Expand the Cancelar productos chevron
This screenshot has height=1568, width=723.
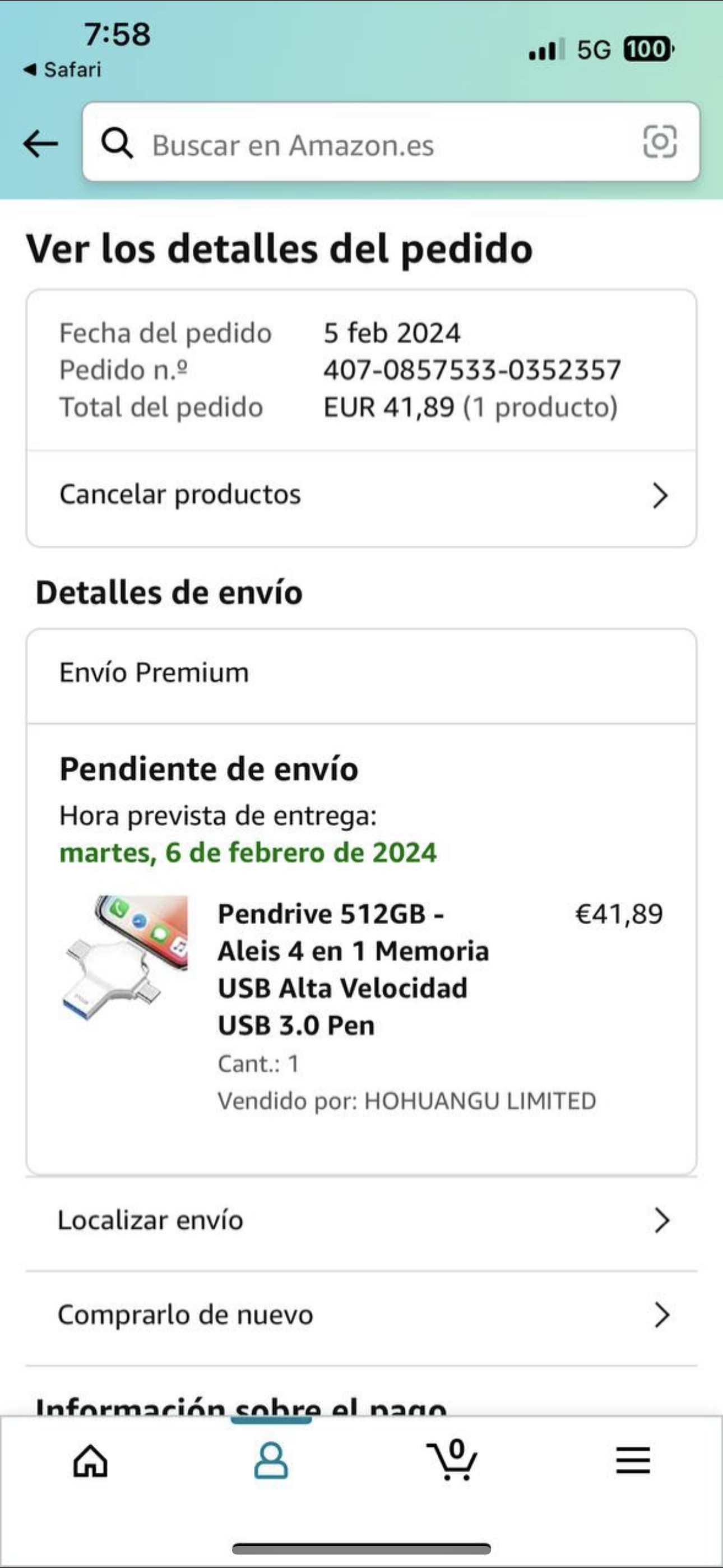click(x=660, y=496)
